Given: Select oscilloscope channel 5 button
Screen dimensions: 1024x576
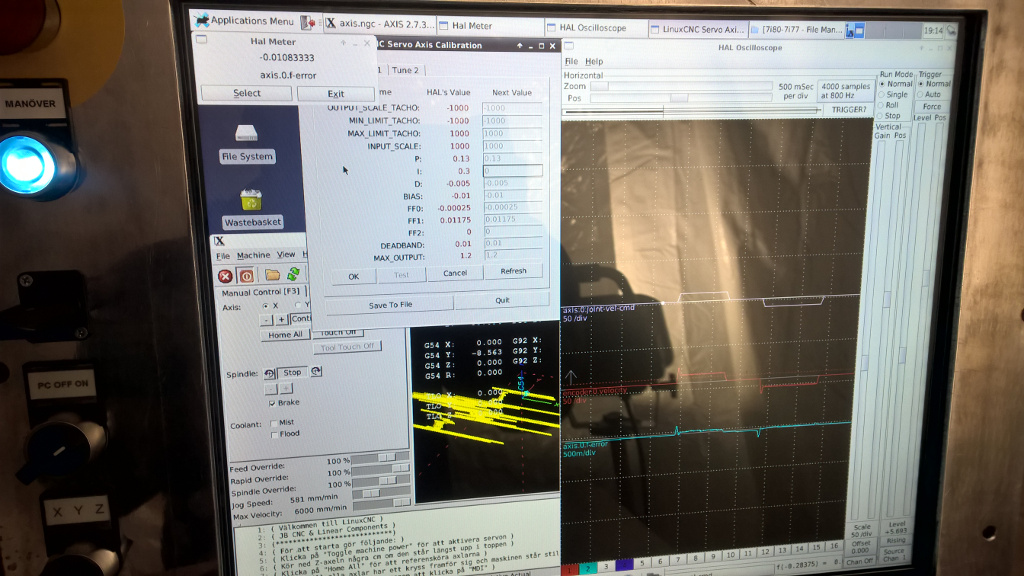Looking at the screenshot, I should (x=642, y=562).
